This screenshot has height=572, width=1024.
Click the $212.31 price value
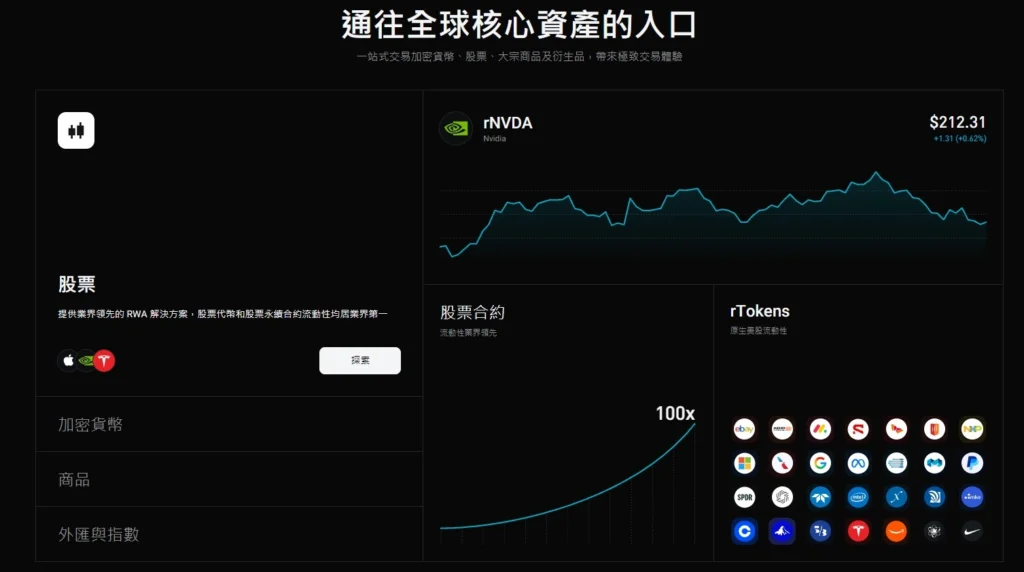(957, 122)
